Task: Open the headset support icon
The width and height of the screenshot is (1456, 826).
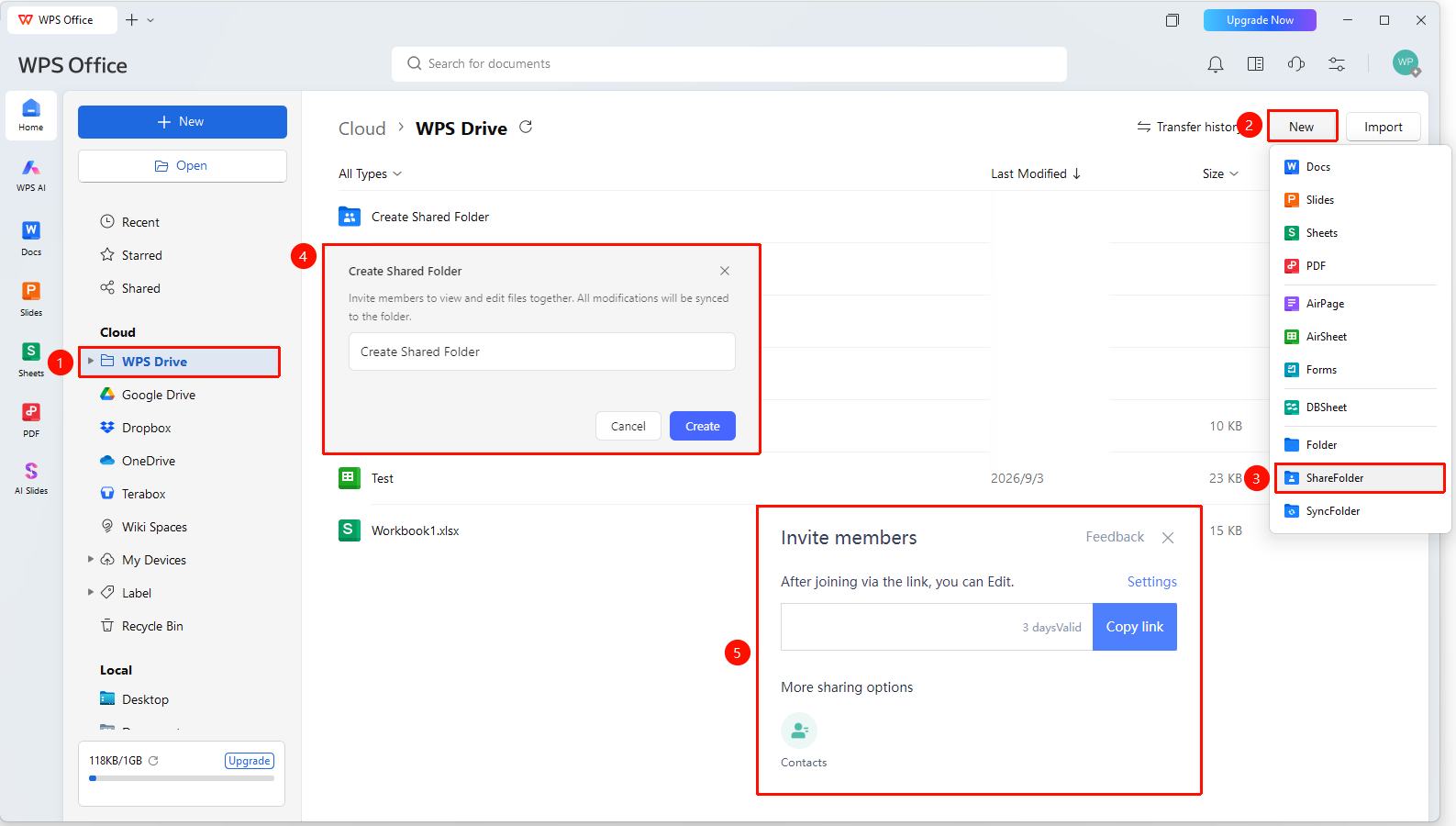Action: click(x=1296, y=64)
